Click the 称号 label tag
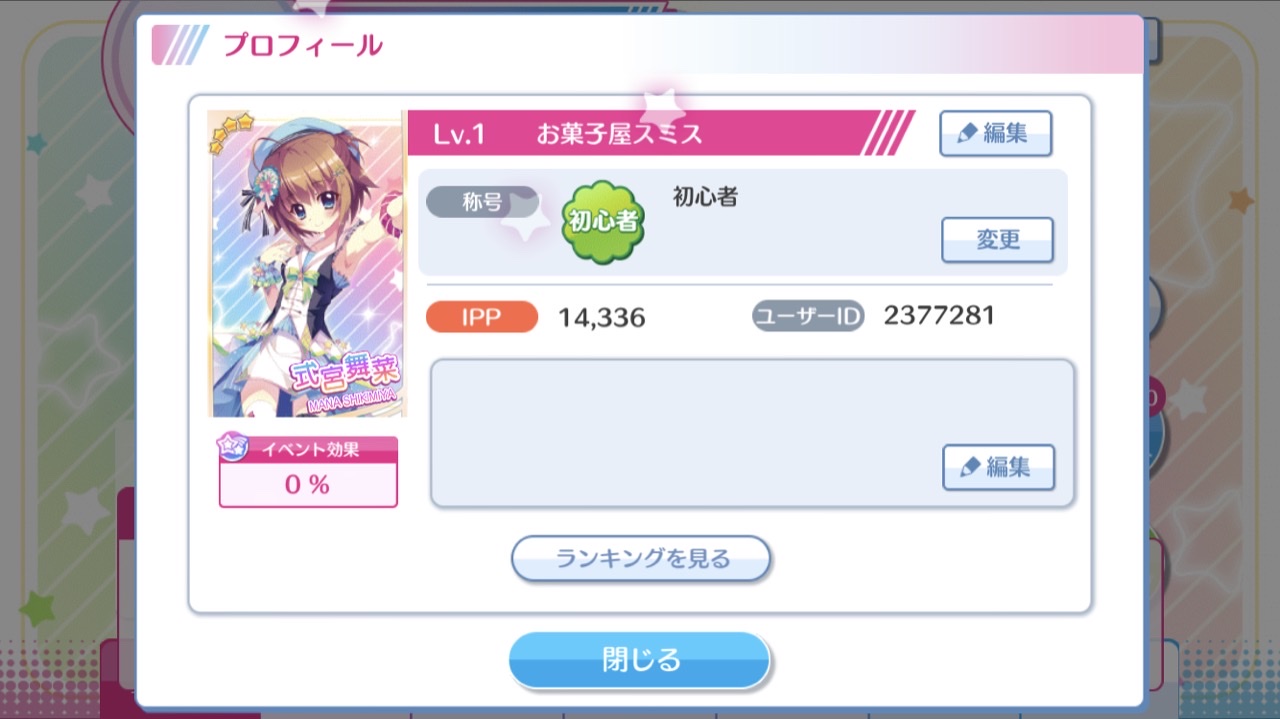Viewport: 1280px width, 719px height. pos(482,202)
